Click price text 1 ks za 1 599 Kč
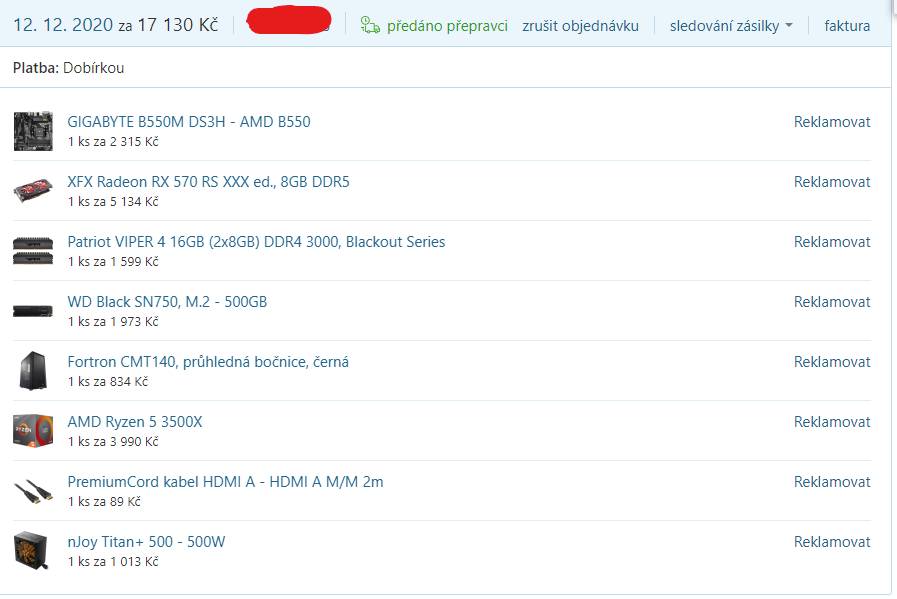The width and height of the screenshot is (897, 599). point(113,262)
